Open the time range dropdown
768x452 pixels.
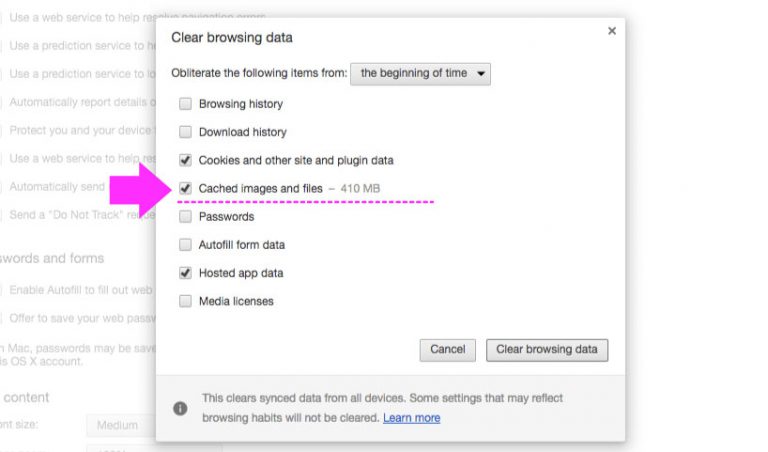(420, 73)
